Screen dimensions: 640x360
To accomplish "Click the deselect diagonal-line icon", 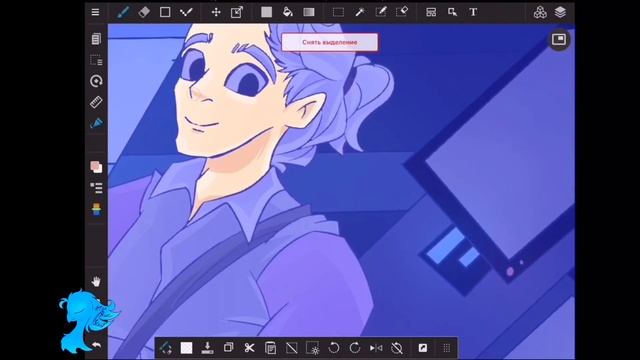I will click(291, 348).
